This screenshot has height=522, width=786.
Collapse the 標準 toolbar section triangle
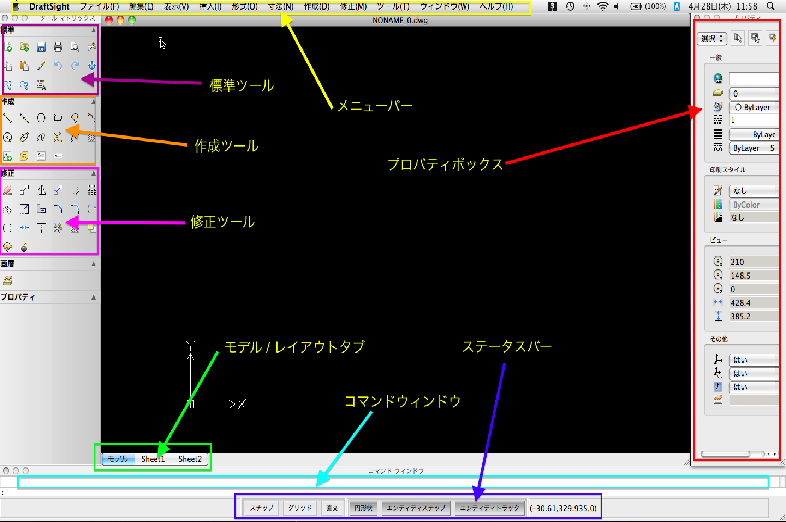(93, 30)
